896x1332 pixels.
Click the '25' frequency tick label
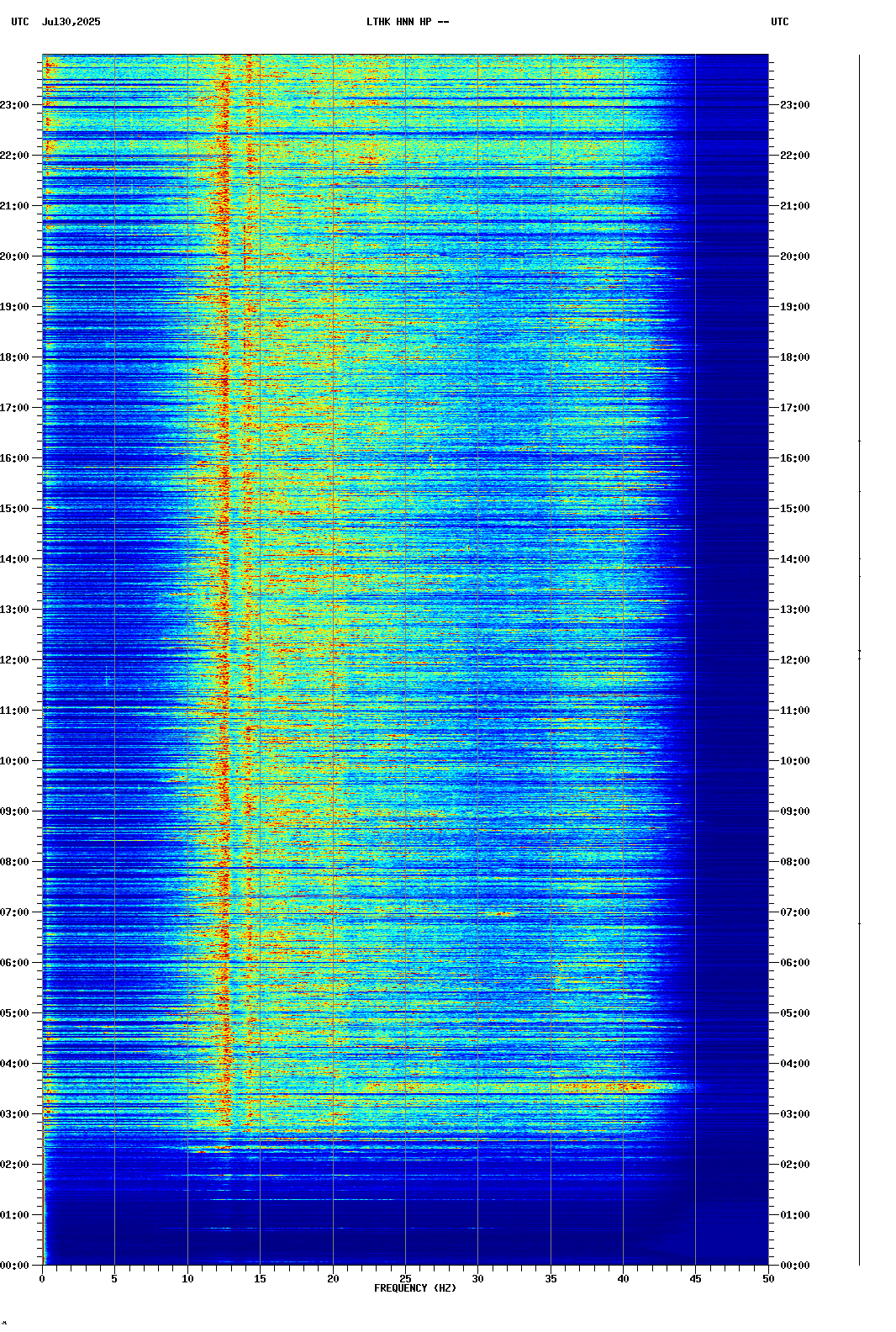point(405,1279)
